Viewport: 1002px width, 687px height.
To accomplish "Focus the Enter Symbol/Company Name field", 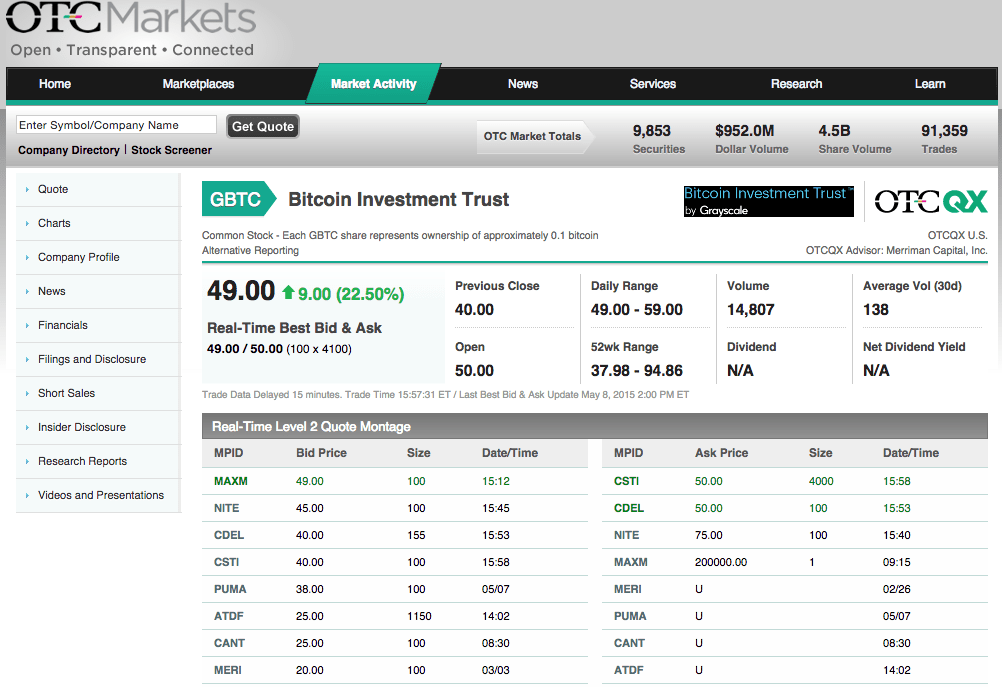I will tap(116, 125).
